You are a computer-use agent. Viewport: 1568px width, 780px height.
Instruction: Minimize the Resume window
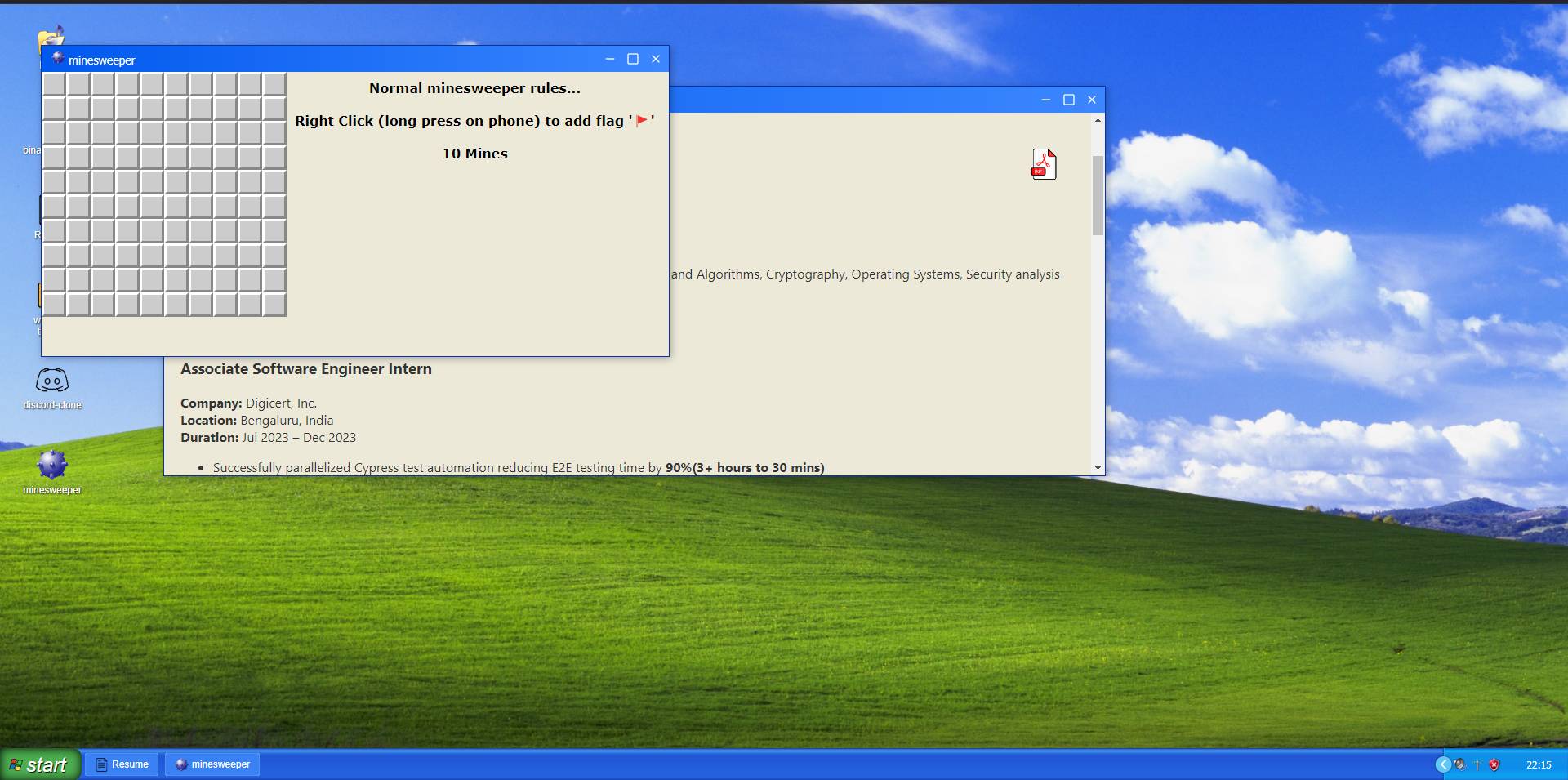[1046, 100]
